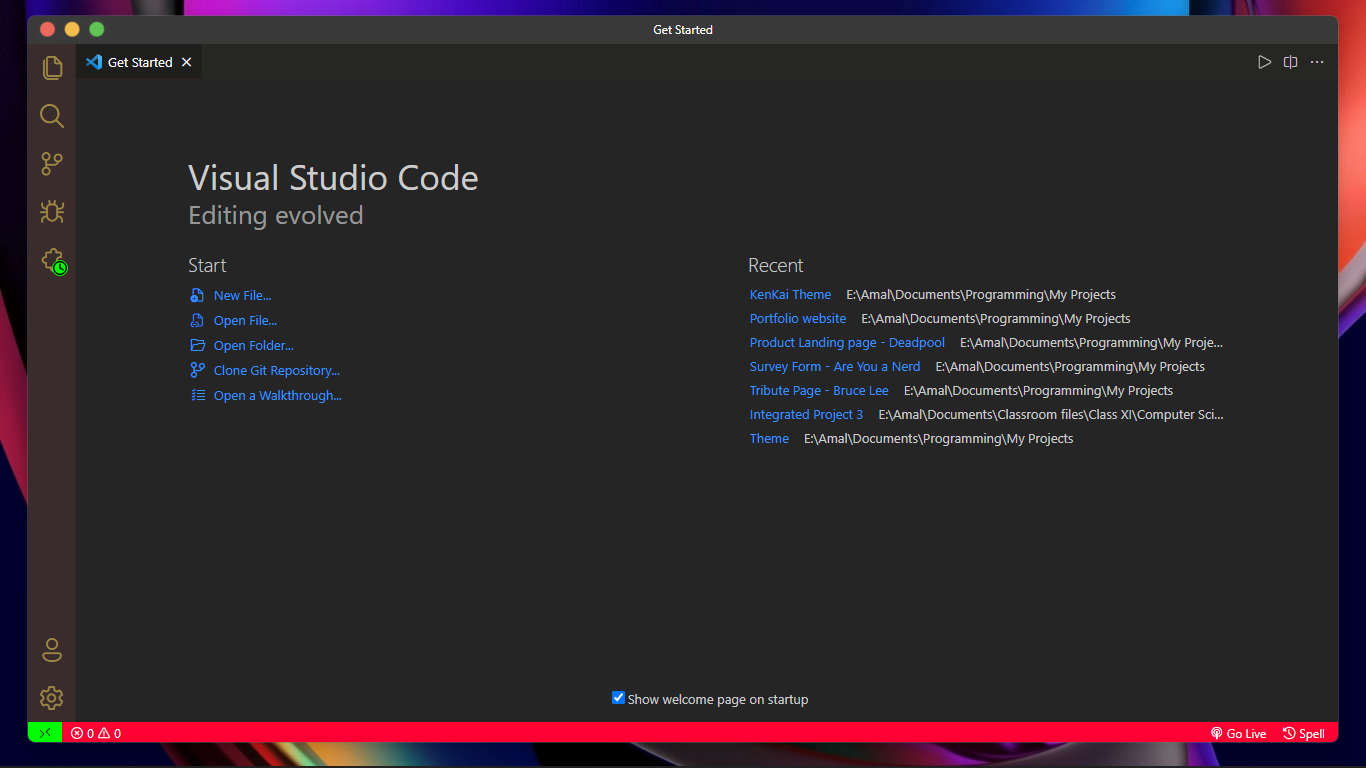Open recent Product Landing page - Deadpool
1366x768 pixels.
[847, 342]
